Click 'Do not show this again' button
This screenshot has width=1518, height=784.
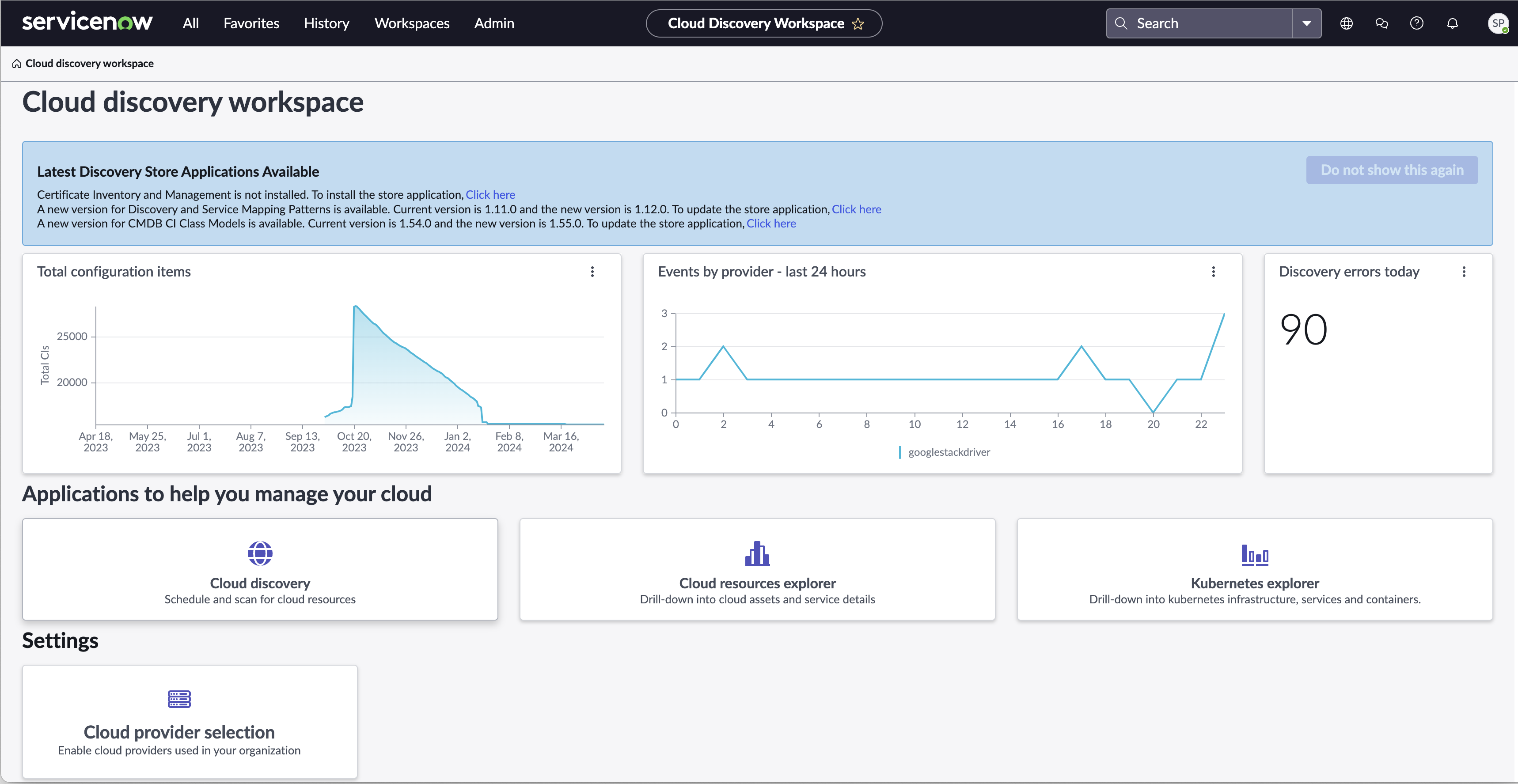[x=1392, y=170]
